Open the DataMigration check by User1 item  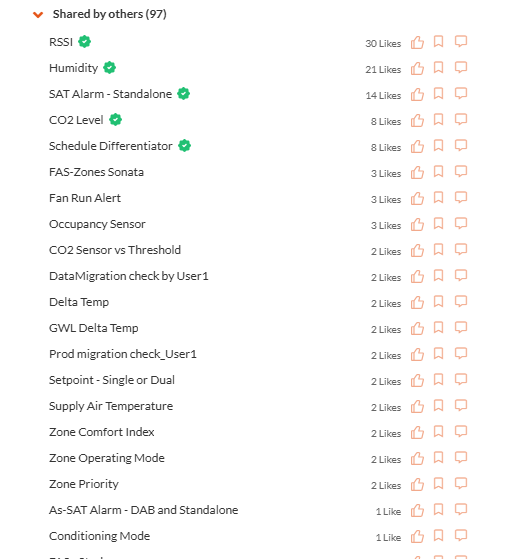click(129, 276)
